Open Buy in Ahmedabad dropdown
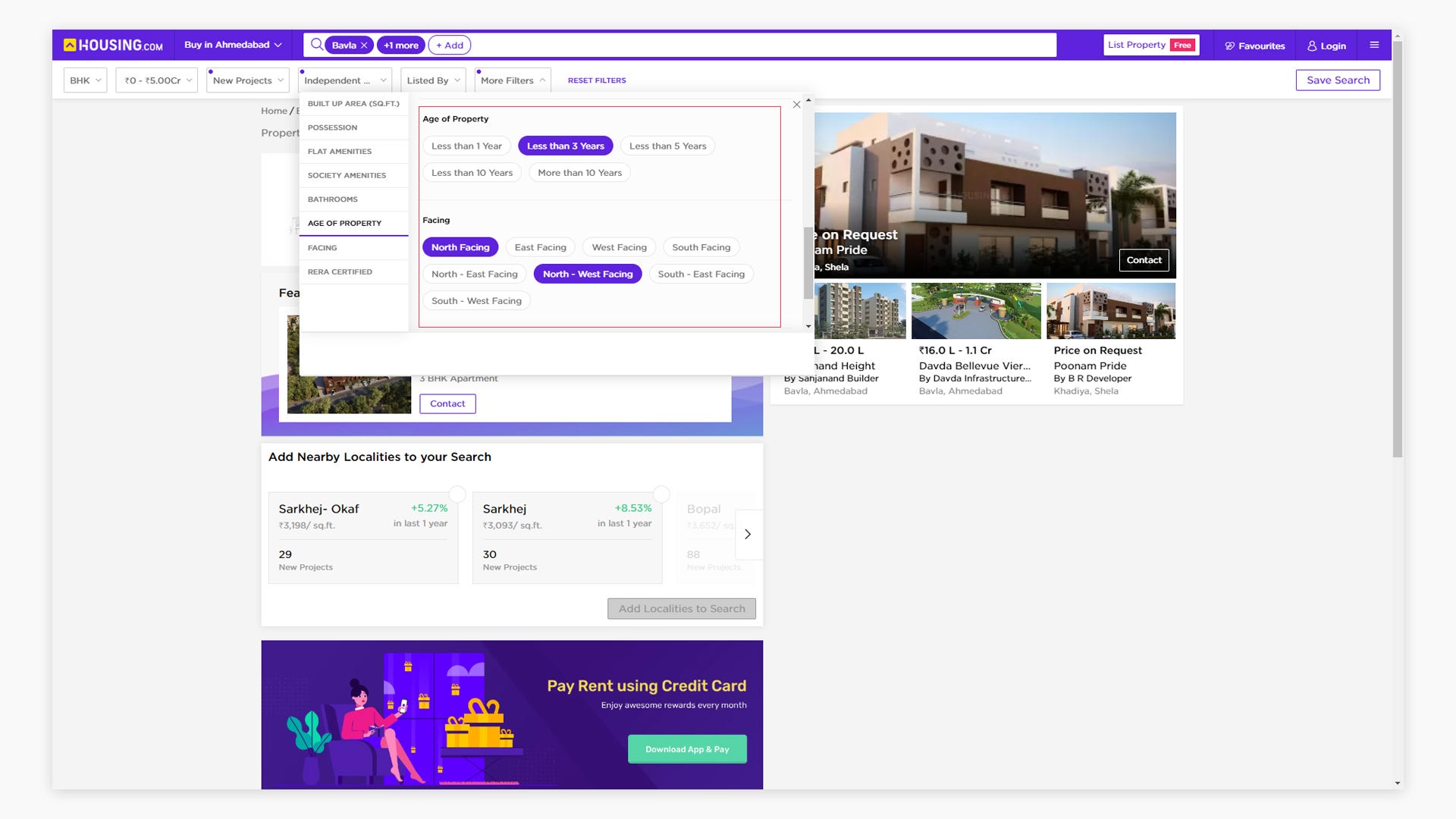The width and height of the screenshot is (1456, 819). point(233,45)
